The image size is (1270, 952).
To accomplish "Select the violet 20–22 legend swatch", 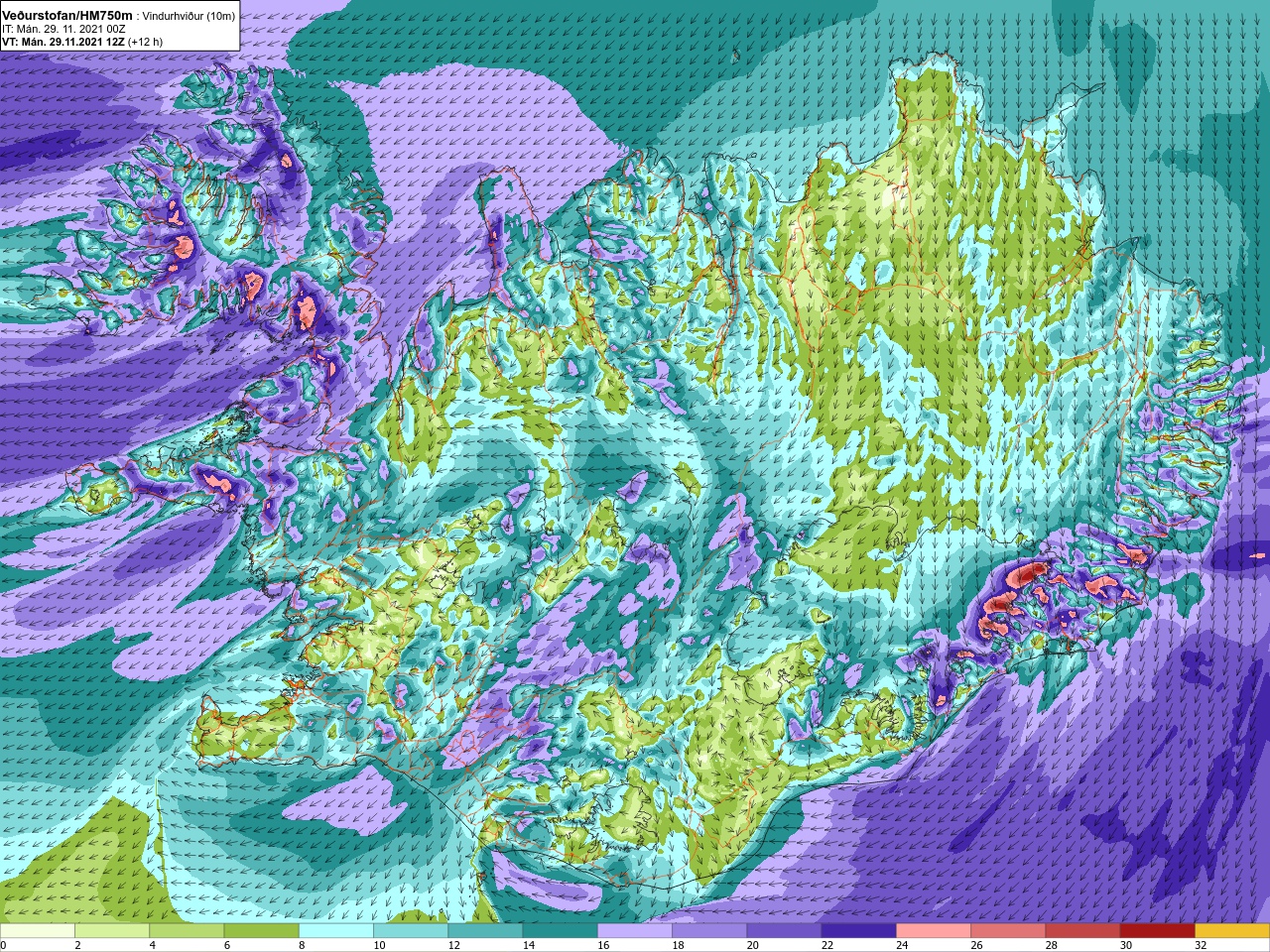I will (784, 931).
